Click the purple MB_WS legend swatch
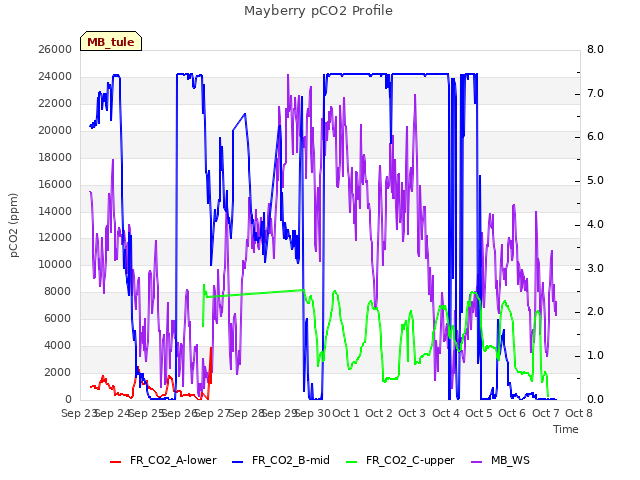The width and height of the screenshot is (640, 480). [x=477, y=461]
